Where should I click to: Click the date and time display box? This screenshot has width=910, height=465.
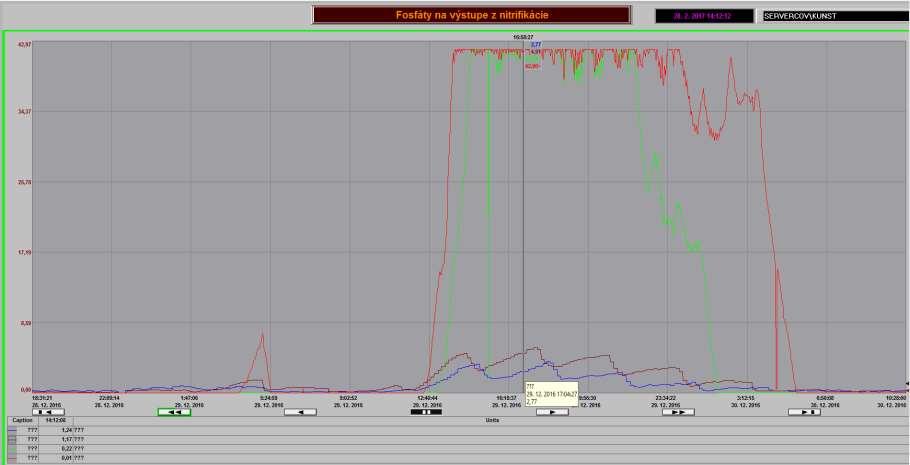pyautogui.click(x=705, y=16)
